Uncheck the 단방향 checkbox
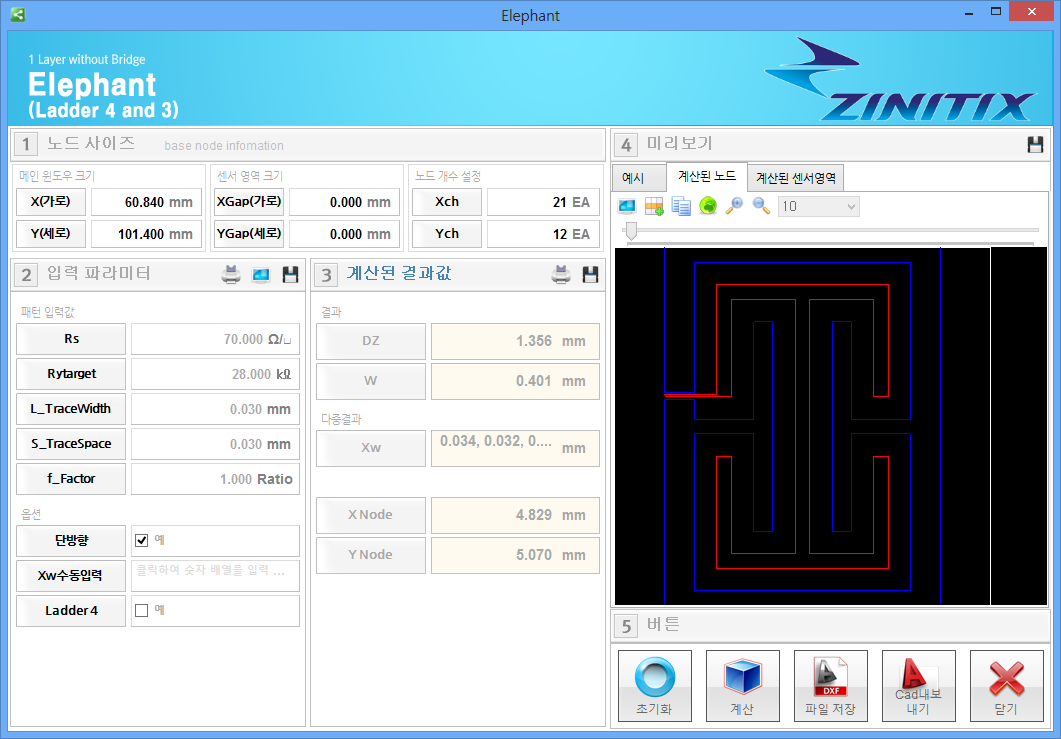1061x739 pixels. (142, 541)
